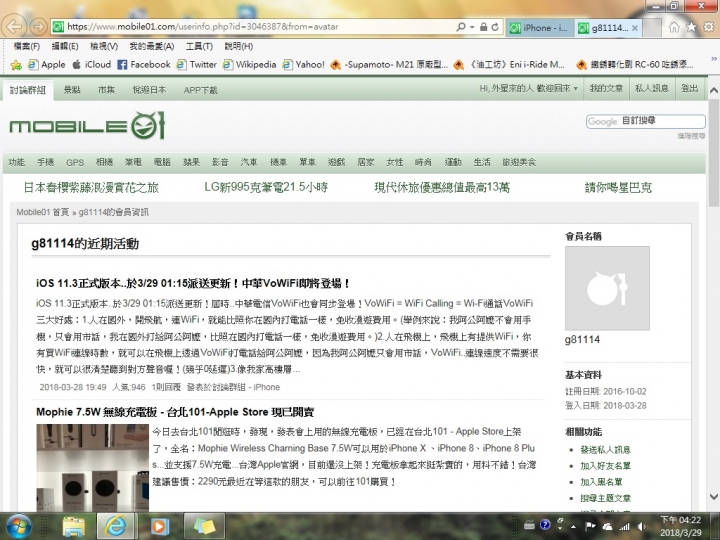
Task: Open the Yahoo! bookmark
Action: [304, 65]
